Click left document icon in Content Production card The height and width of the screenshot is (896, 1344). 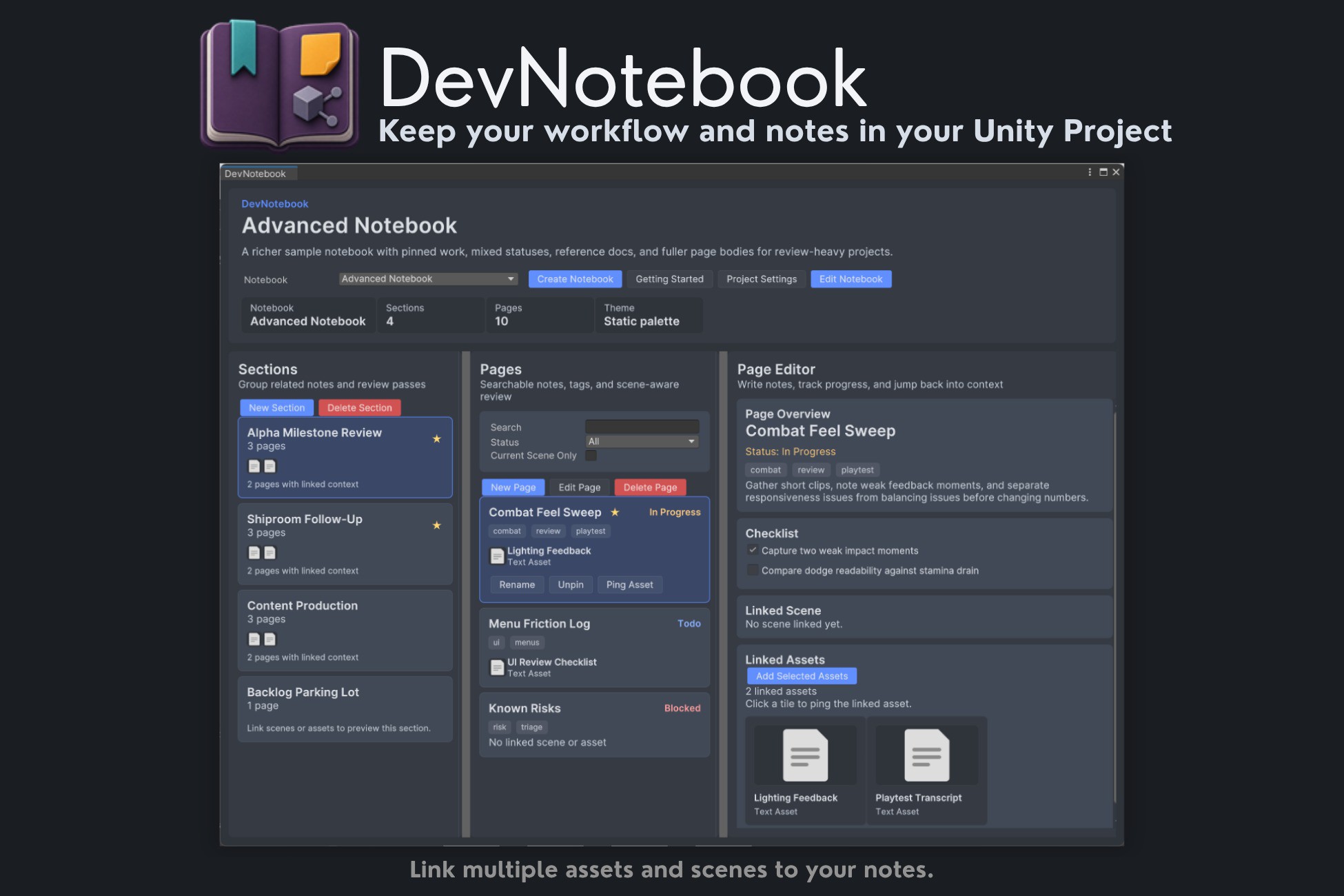(254, 640)
